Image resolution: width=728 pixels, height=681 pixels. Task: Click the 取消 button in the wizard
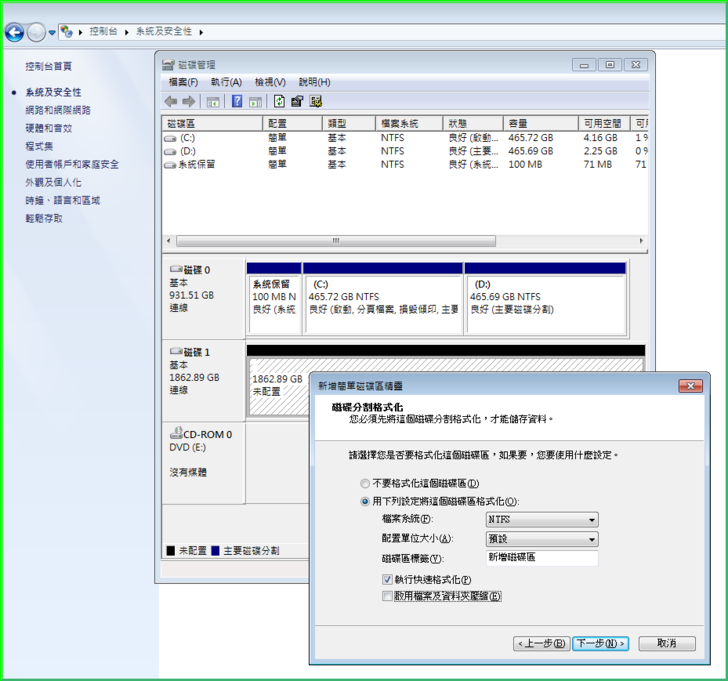pyautogui.click(x=666, y=643)
